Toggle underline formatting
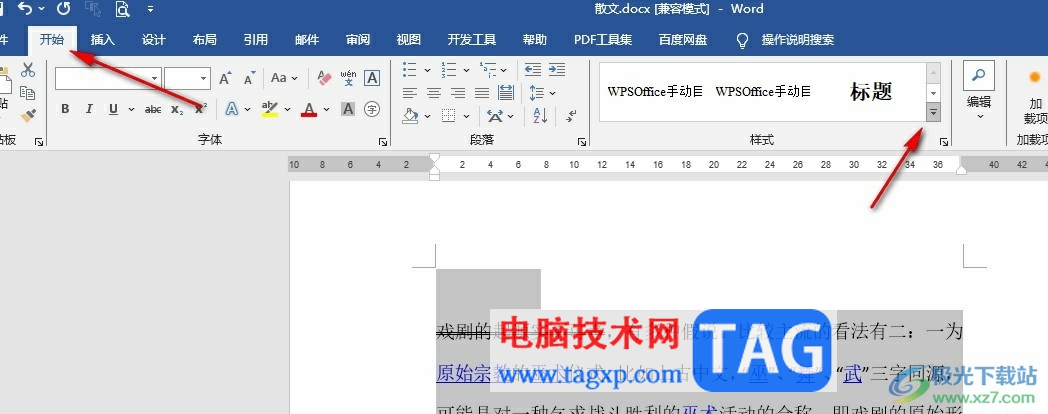 pyautogui.click(x=114, y=109)
